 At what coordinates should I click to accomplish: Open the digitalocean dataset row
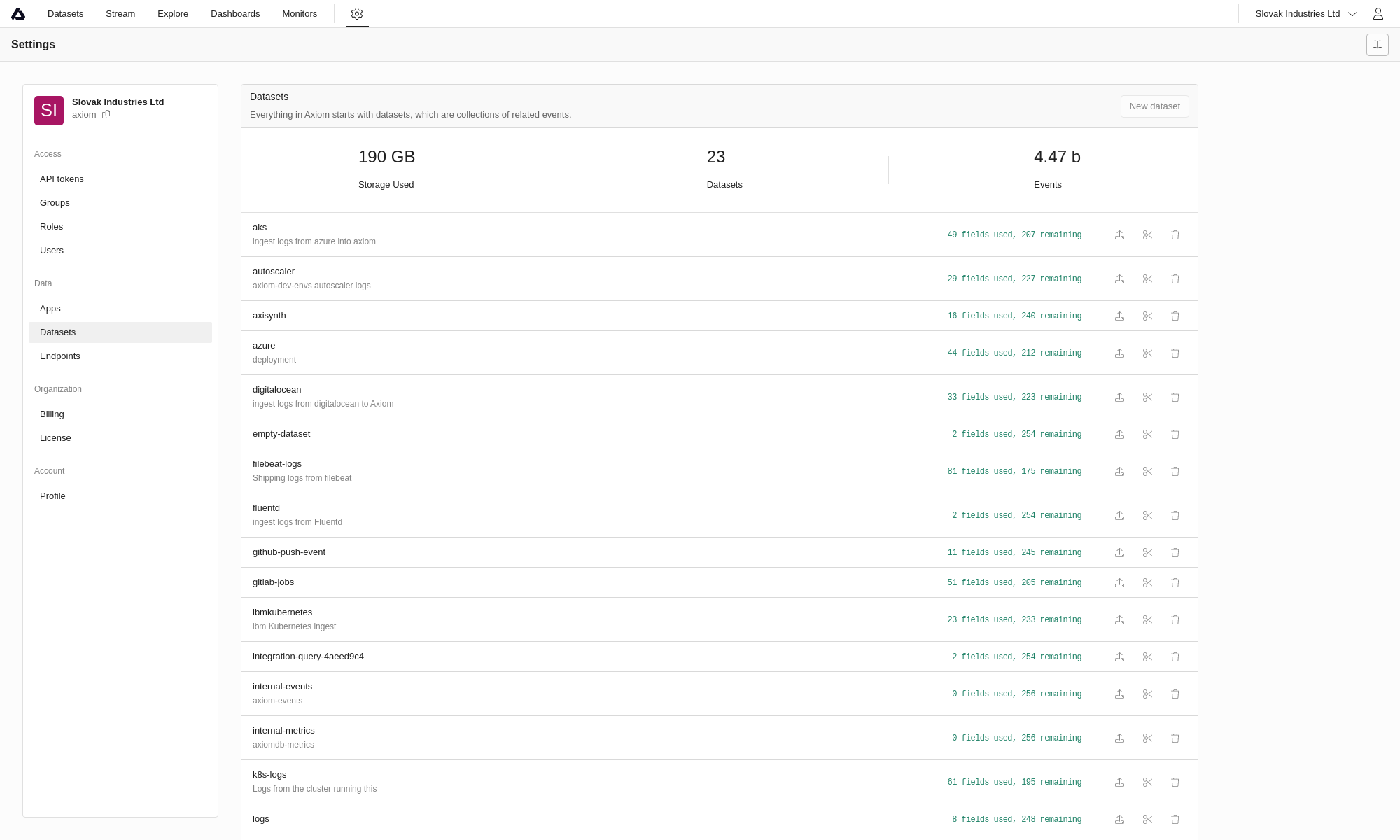pyautogui.click(x=277, y=390)
